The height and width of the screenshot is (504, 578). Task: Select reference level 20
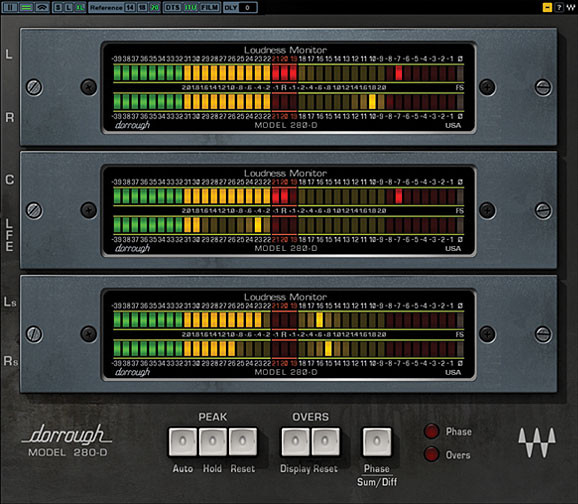pos(154,7)
